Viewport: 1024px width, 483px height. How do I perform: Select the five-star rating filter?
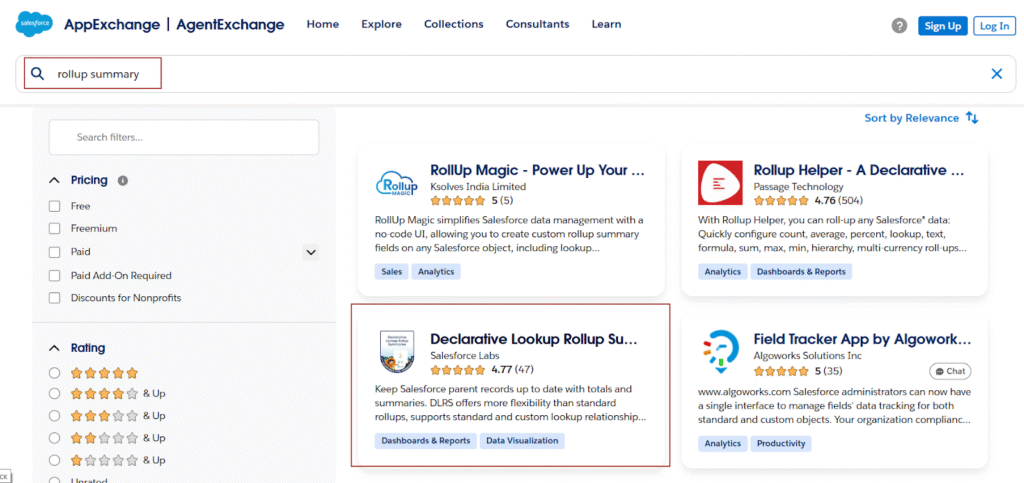pos(54,373)
